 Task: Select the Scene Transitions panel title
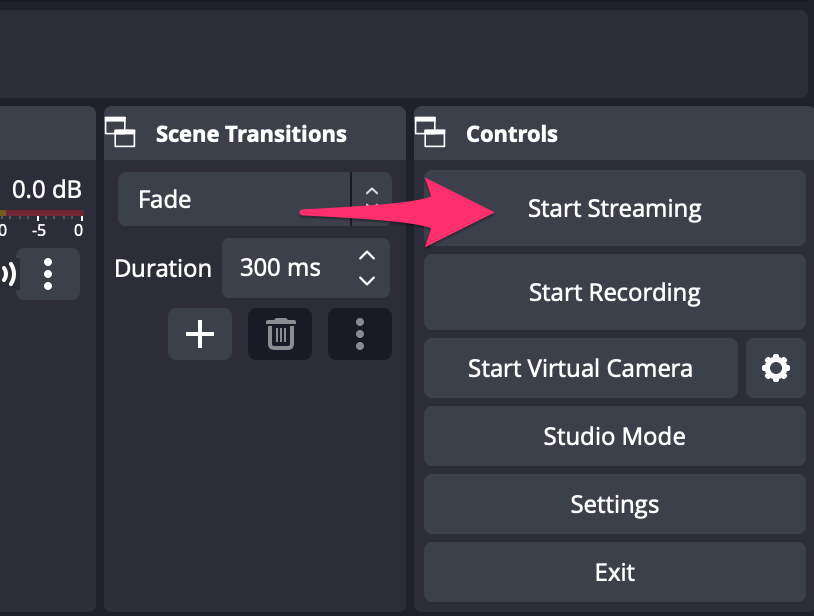click(251, 134)
